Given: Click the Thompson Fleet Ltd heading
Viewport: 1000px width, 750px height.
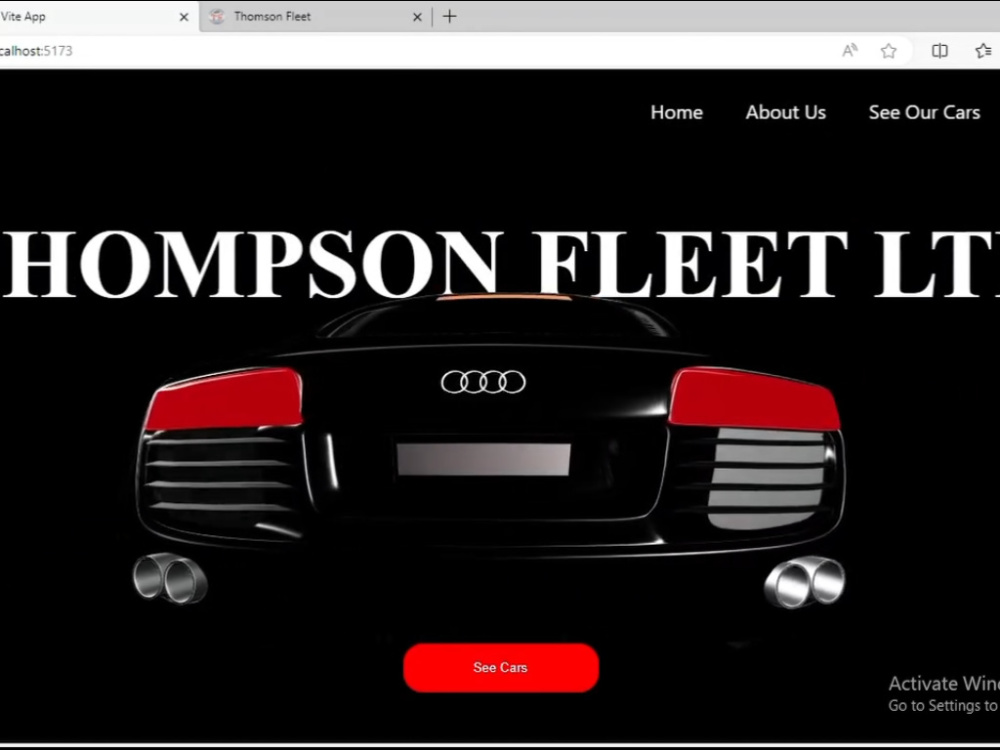Looking at the screenshot, I should (500, 265).
